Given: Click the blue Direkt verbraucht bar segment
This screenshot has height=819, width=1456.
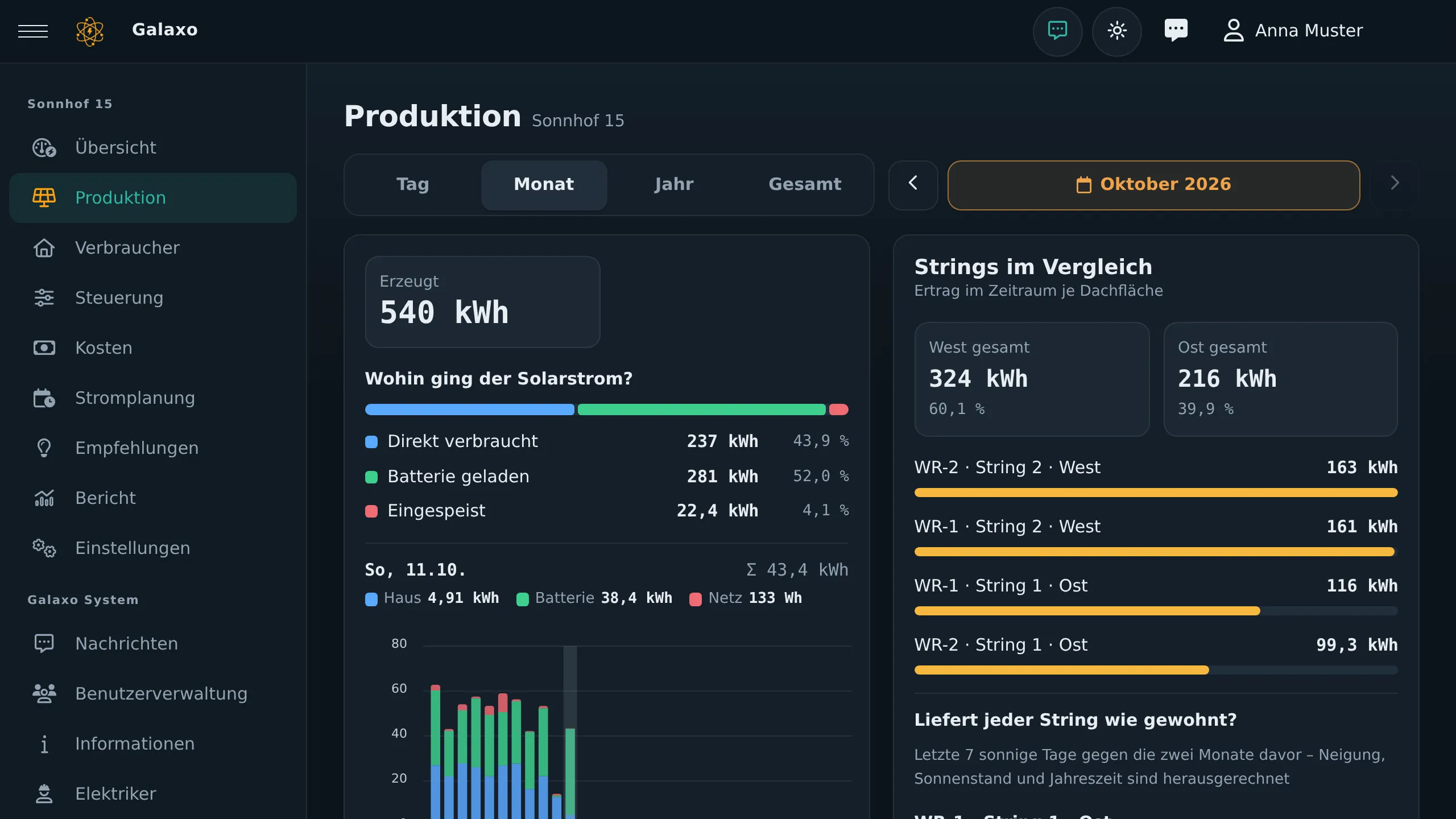Looking at the screenshot, I should click(x=469, y=409).
